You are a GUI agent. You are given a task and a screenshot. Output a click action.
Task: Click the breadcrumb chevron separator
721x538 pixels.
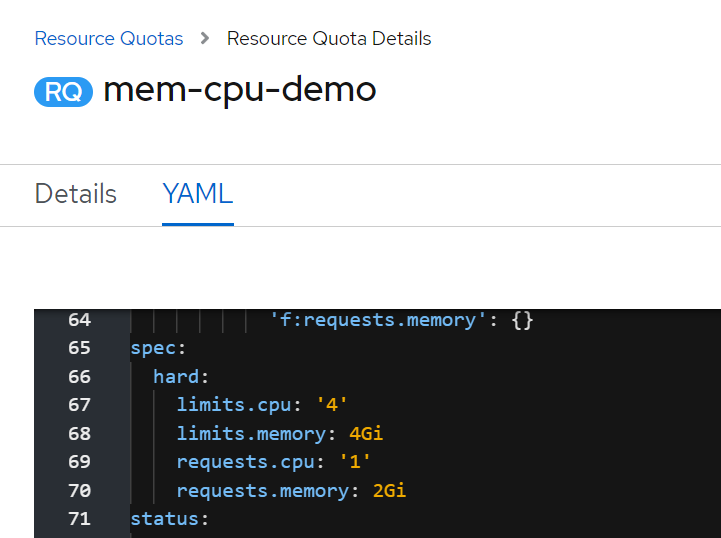click(x=205, y=39)
